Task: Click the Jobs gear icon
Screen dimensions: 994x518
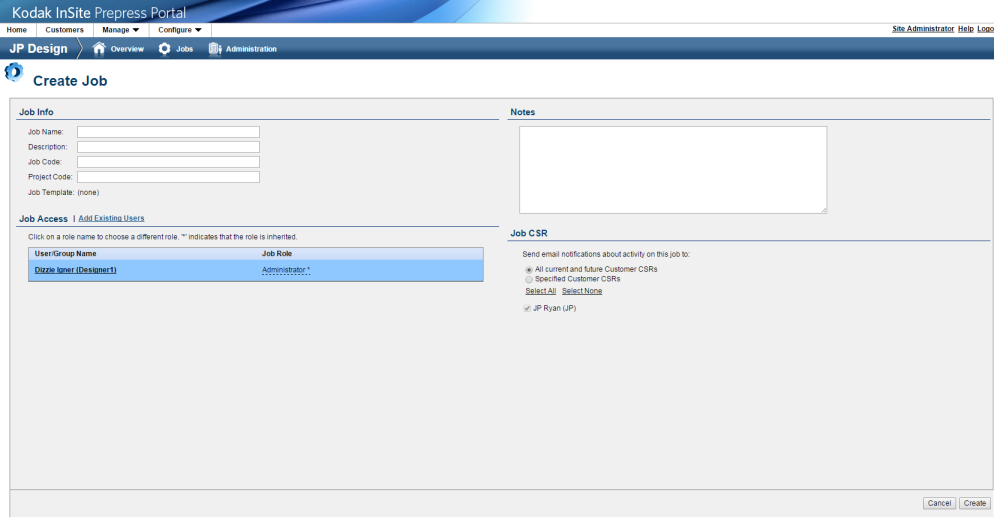Action: pos(164,49)
